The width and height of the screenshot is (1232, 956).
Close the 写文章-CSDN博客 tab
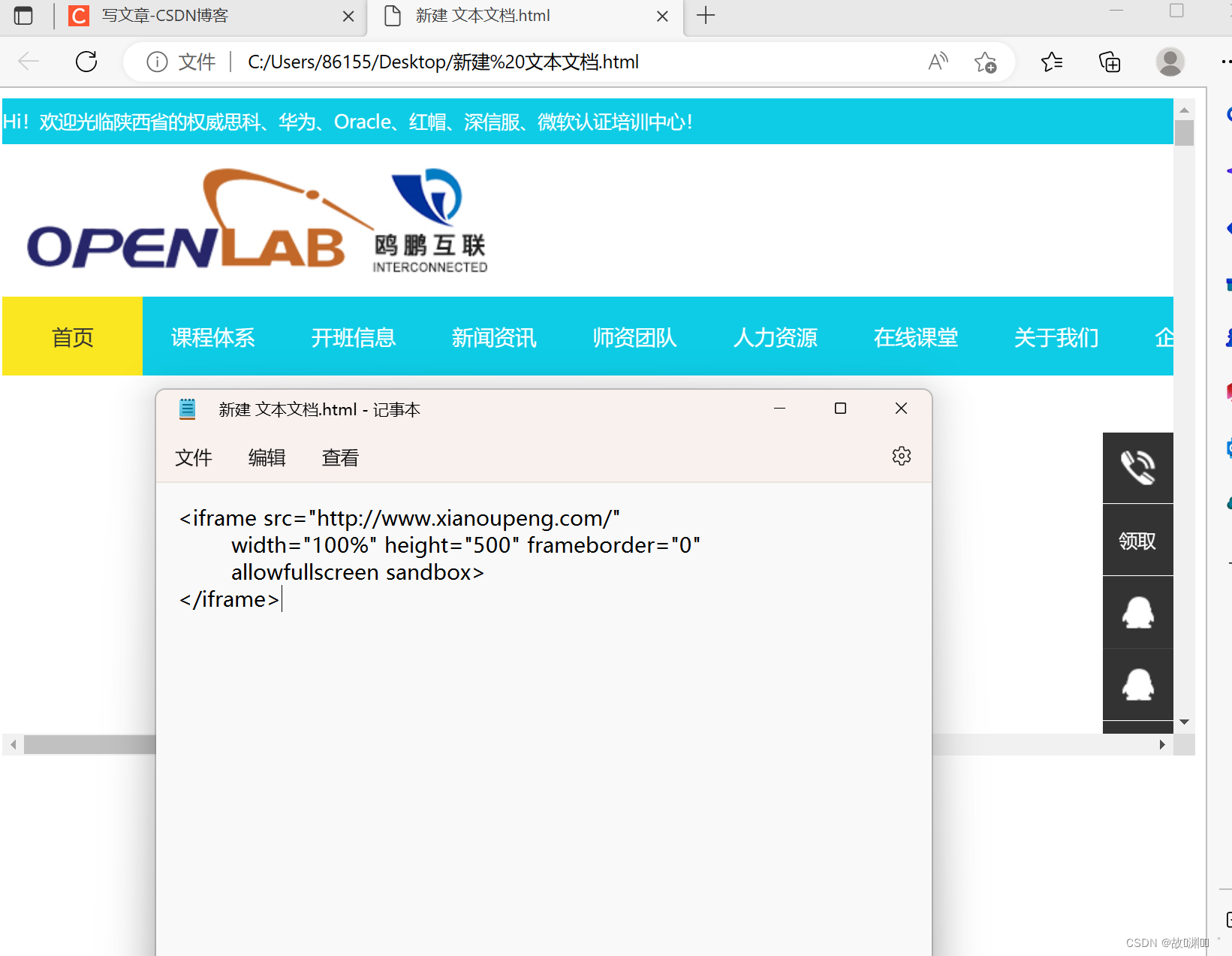click(x=348, y=16)
